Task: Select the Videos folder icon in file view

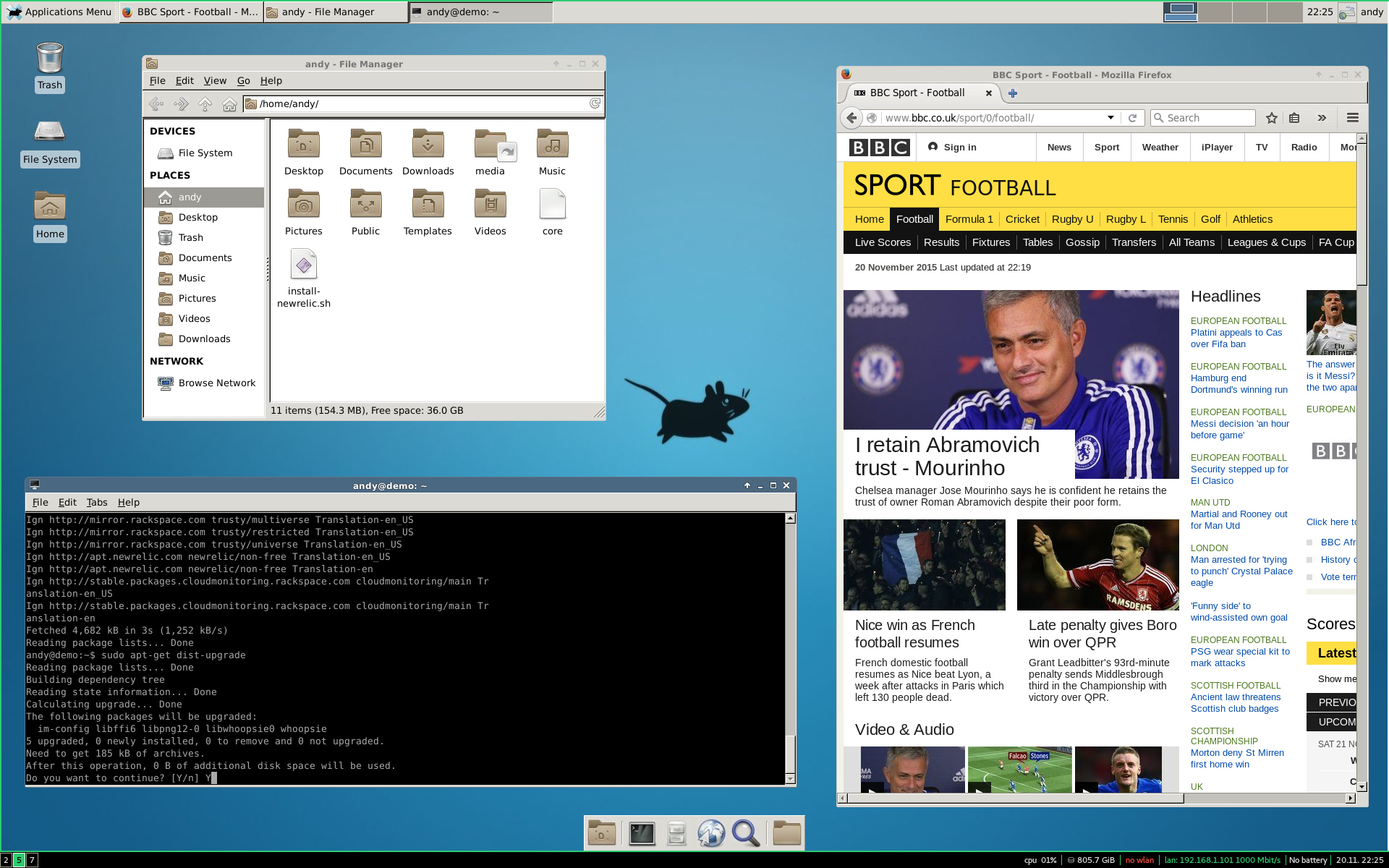Action: [x=490, y=204]
